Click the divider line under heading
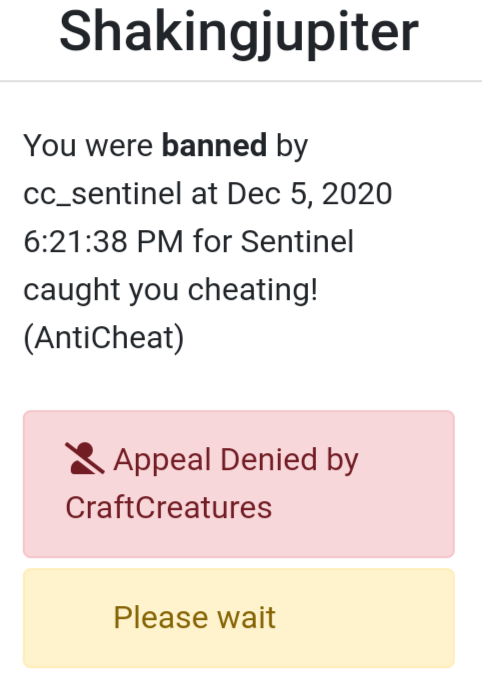 coord(241,81)
